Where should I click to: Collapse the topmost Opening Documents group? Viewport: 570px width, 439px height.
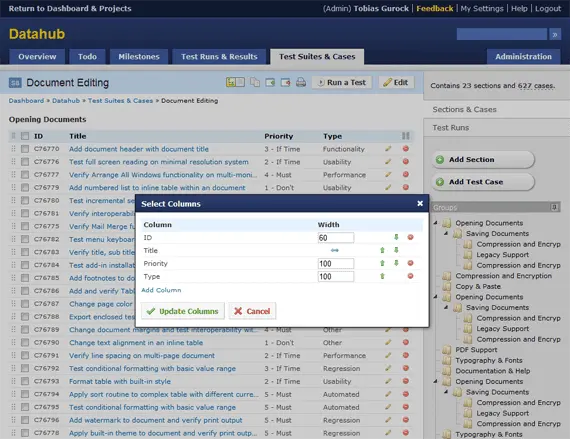tap(435, 223)
